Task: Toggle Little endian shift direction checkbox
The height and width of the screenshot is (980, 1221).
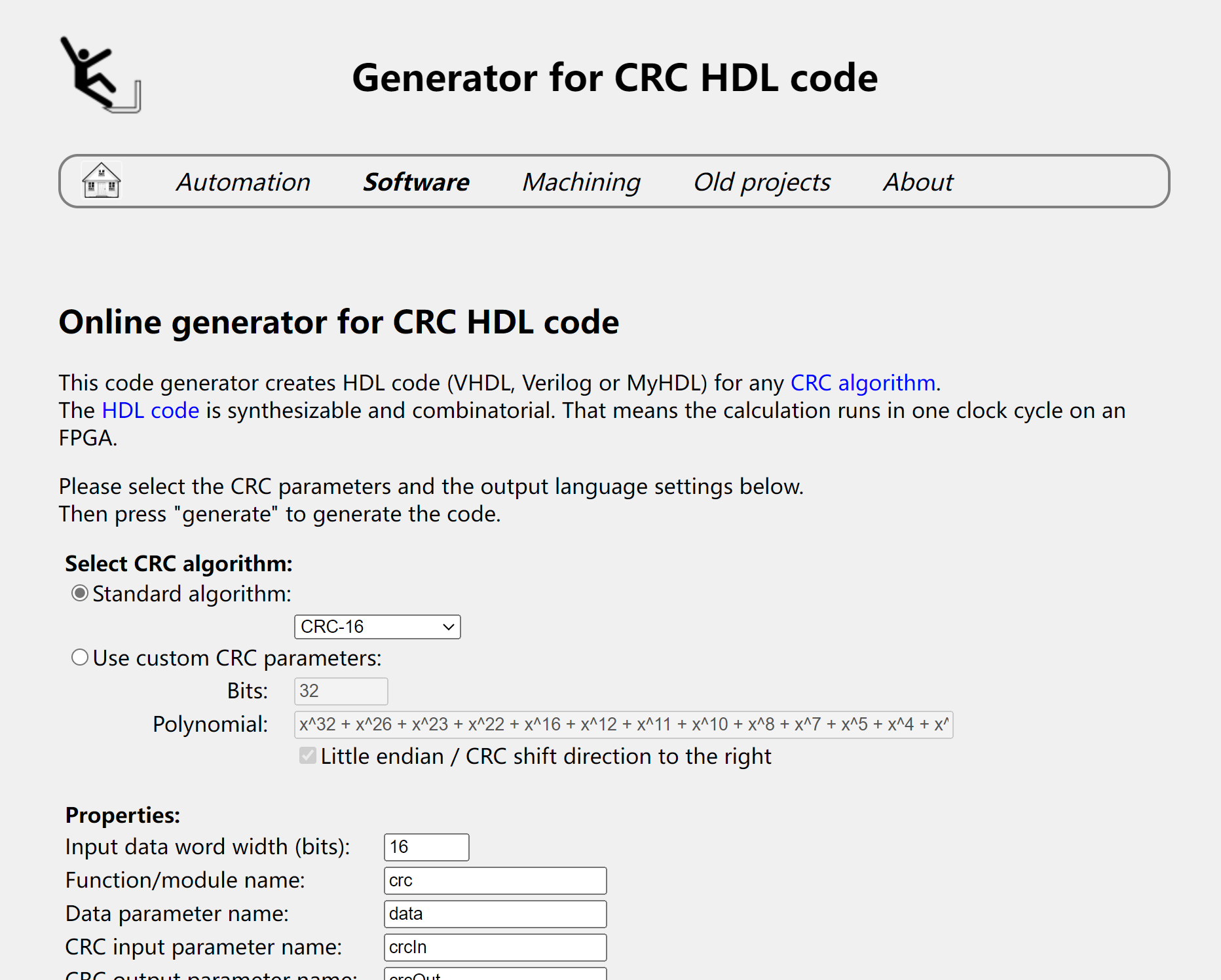Action: pyautogui.click(x=308, y=756)
